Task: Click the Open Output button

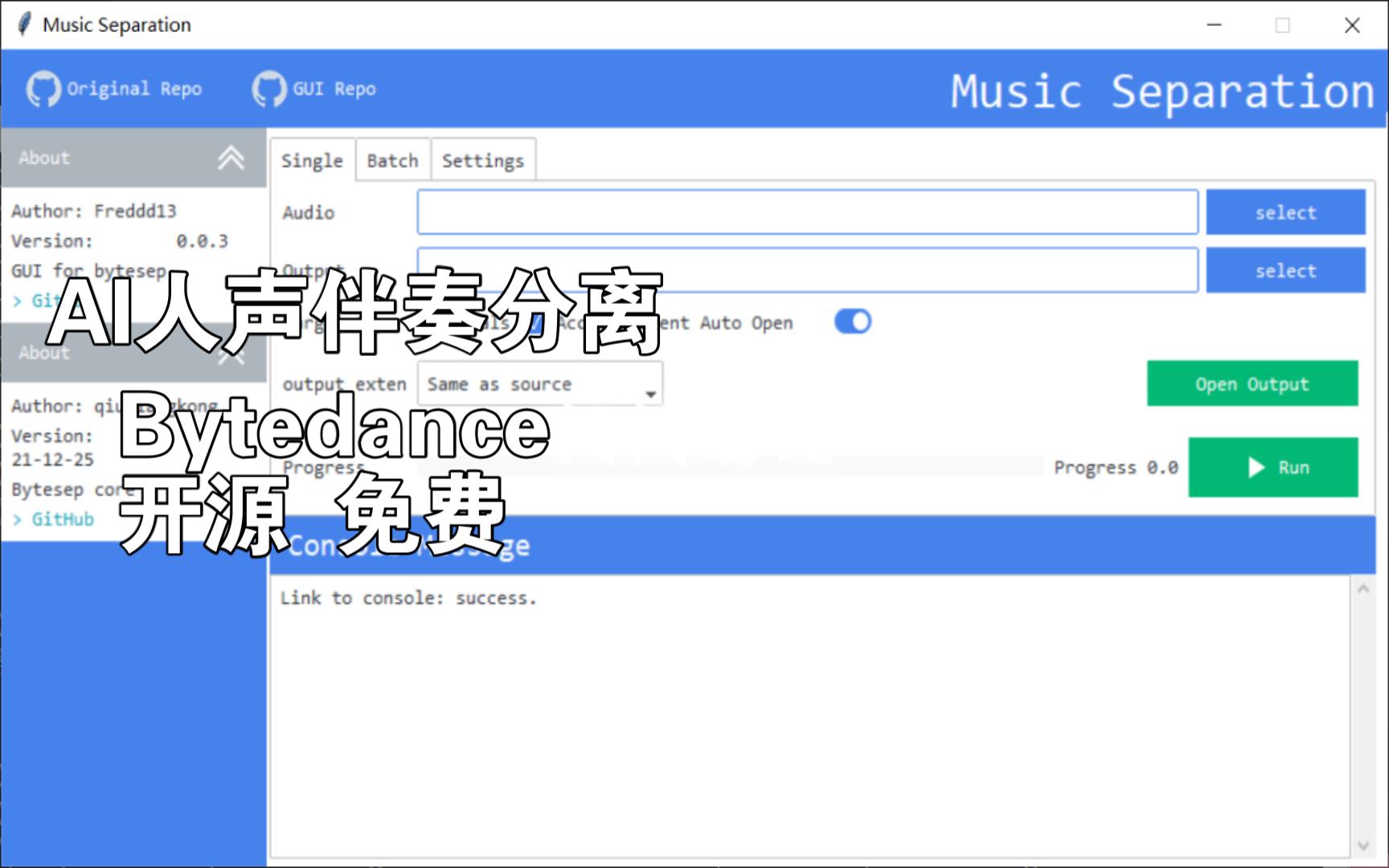Action: 1252,383
